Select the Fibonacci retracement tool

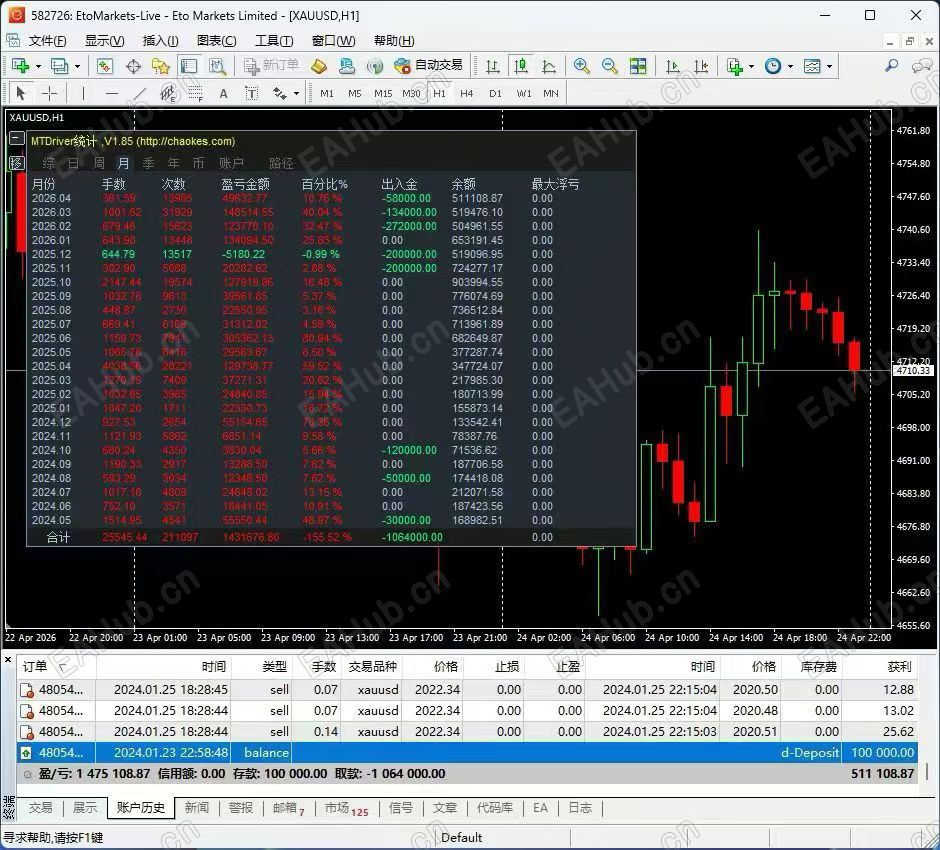coord(195,93)
